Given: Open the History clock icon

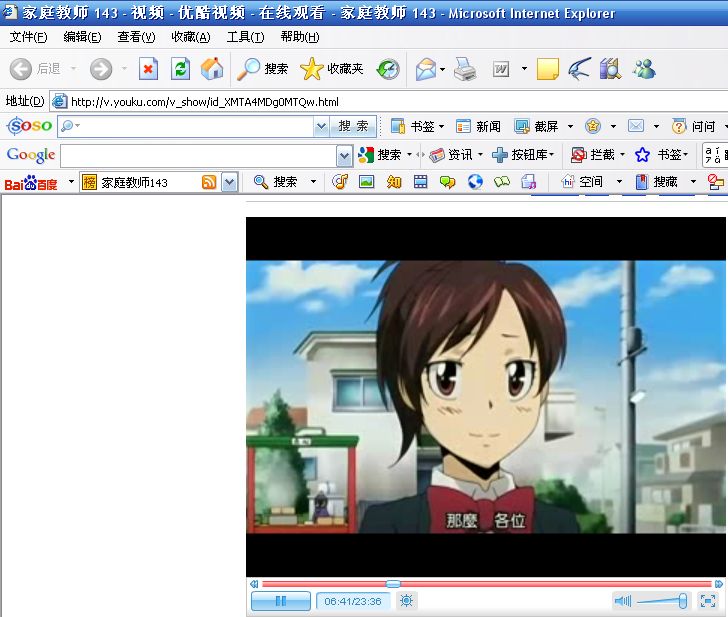Looking at the screenshot, I should point(388,69).
